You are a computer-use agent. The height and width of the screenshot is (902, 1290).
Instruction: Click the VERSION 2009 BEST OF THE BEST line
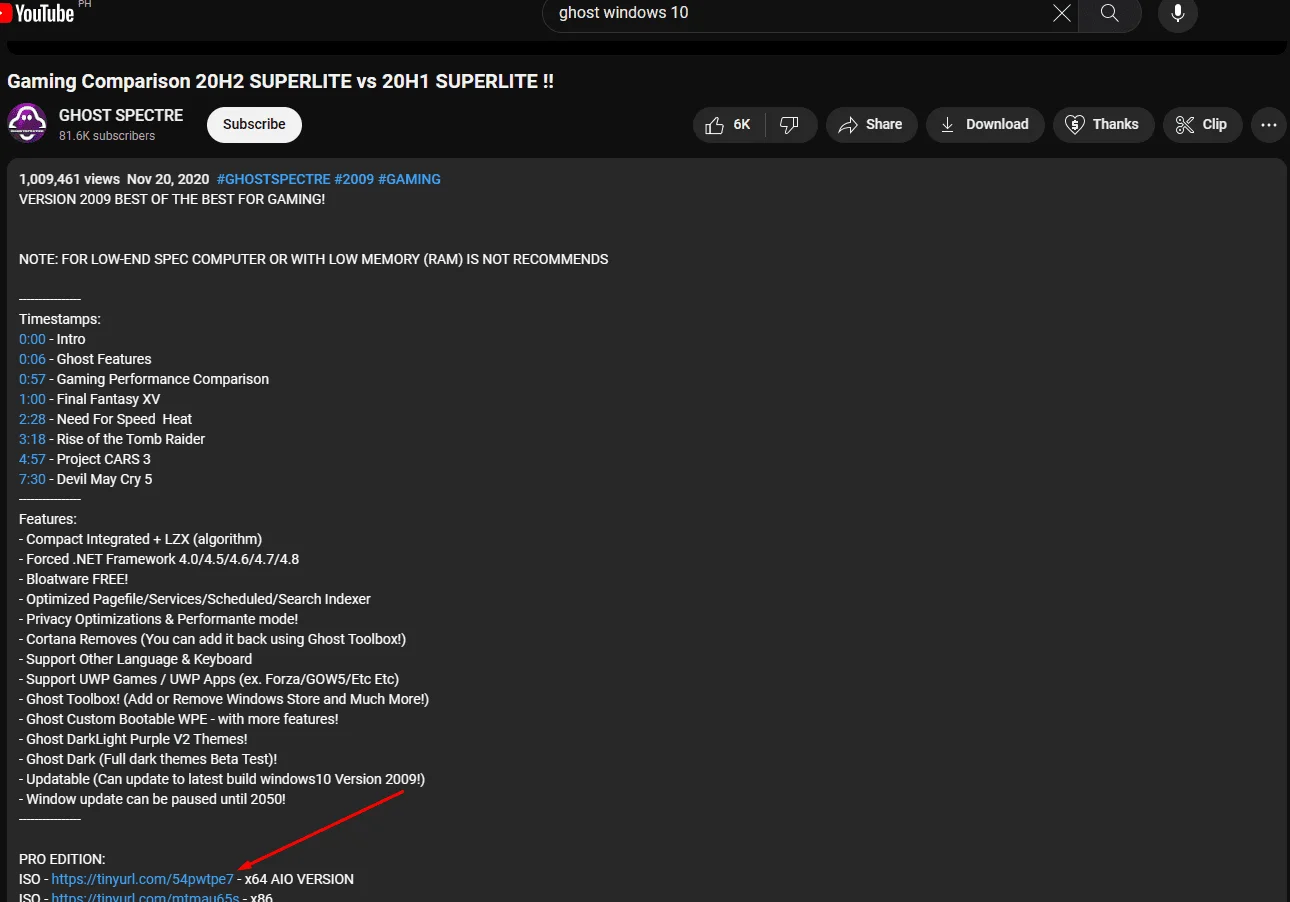tap(172, 199)
